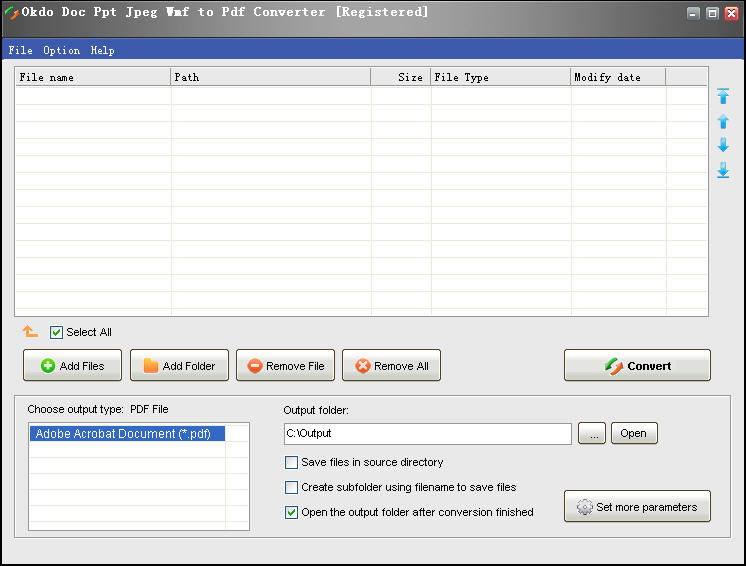Open the output folder with Open button
Screen dimensions: 746x566
click(x=634, y=433)
